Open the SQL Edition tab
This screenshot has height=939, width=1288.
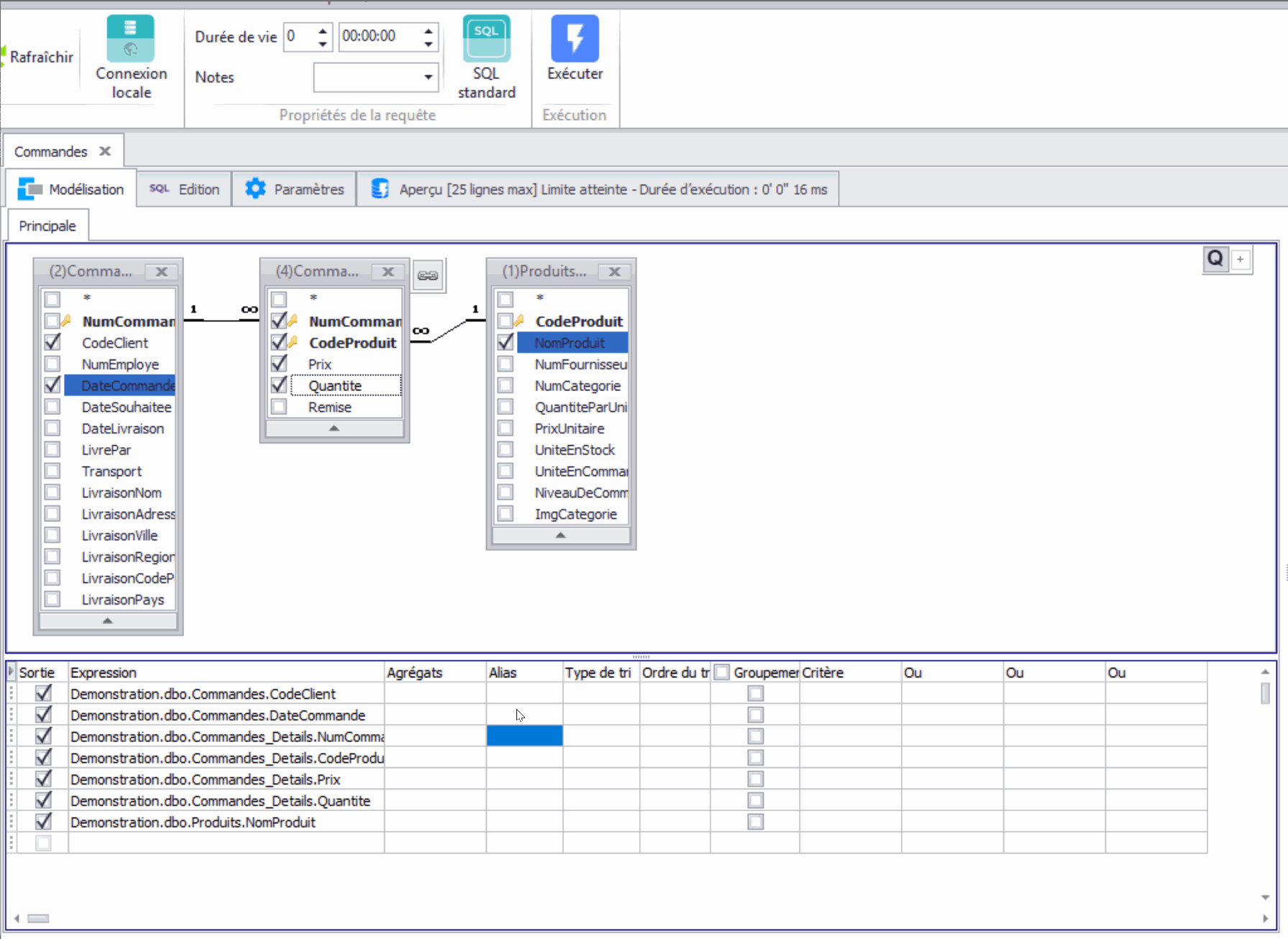tap(184, 189)
